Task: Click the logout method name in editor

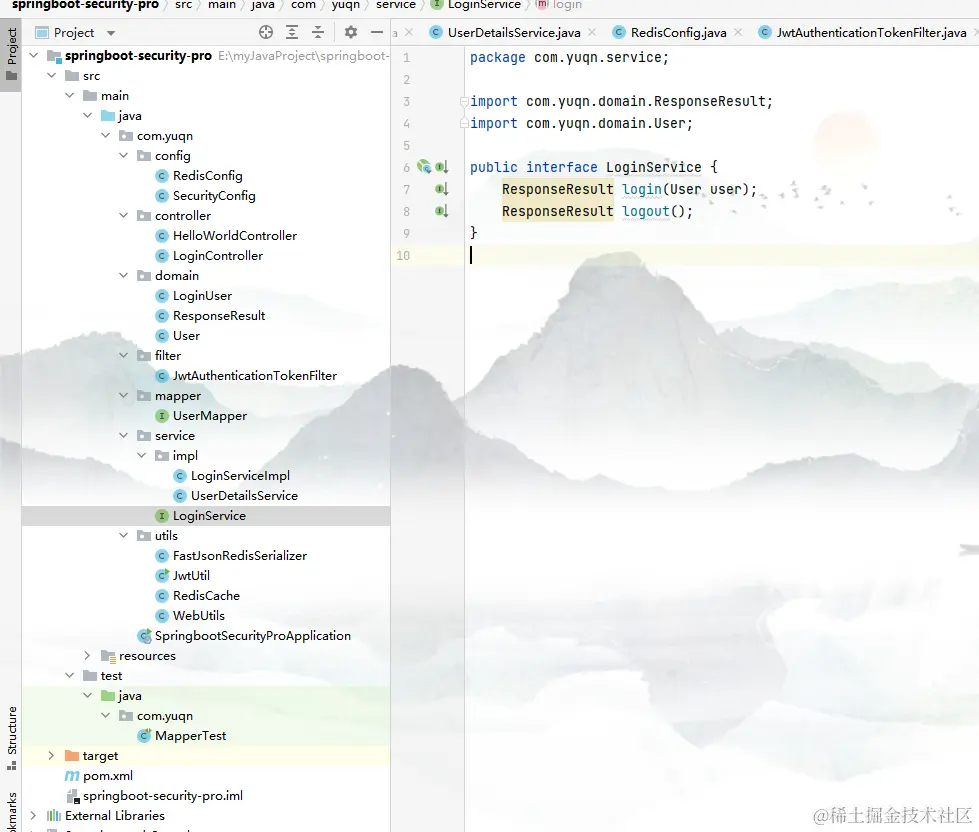Action: click(646, 211)
